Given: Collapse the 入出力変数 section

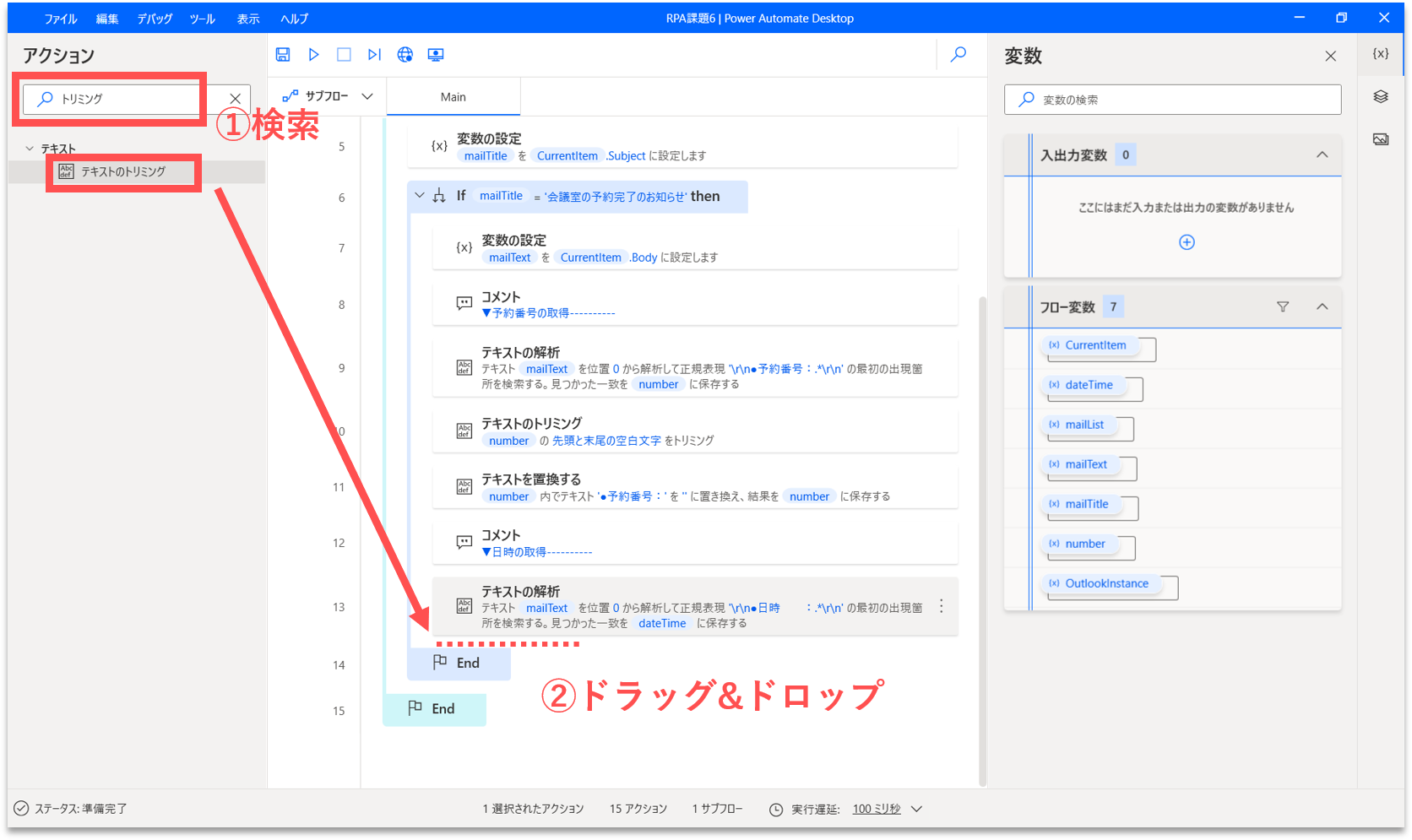Looking at the screenshot, I should pos(1322,155).
